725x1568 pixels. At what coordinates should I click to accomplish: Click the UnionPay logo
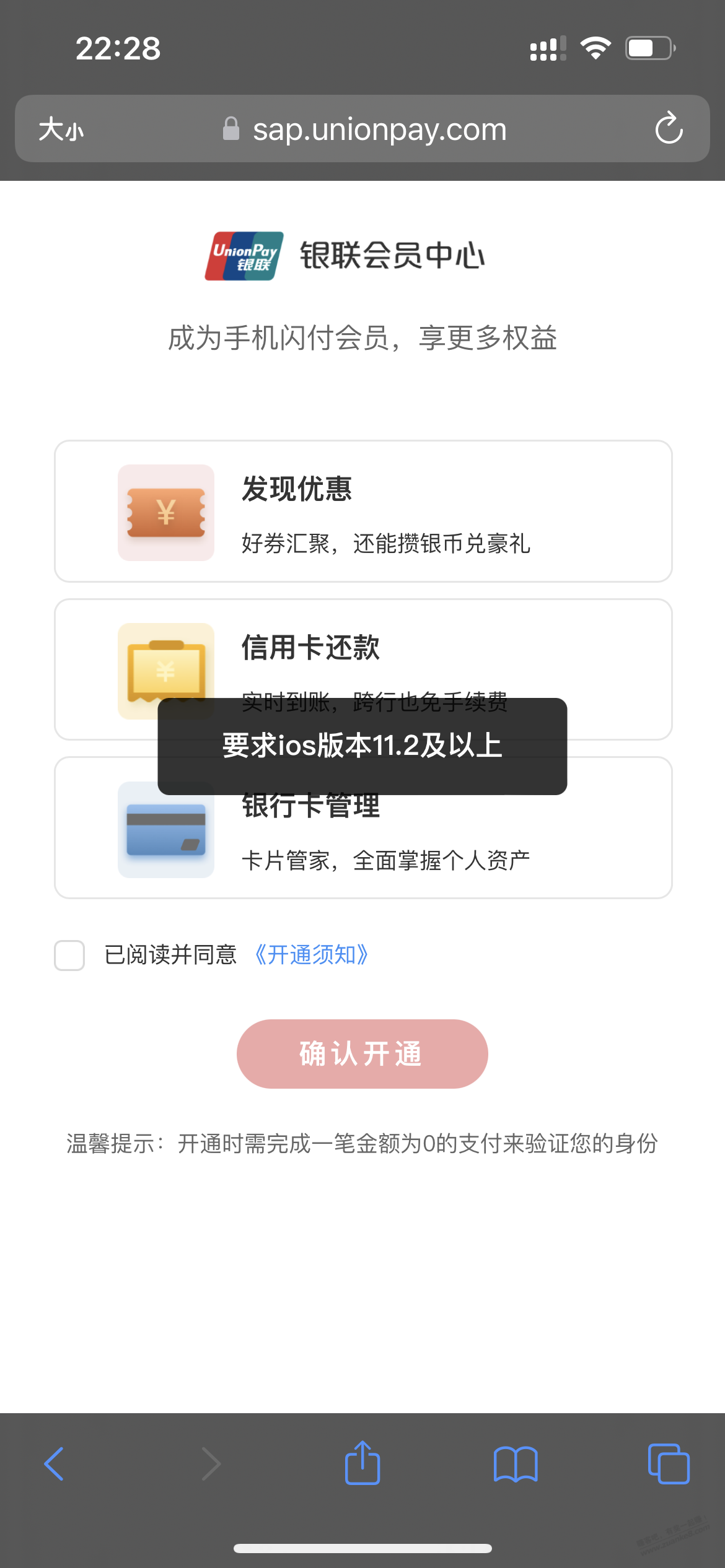tap(244, 256)
